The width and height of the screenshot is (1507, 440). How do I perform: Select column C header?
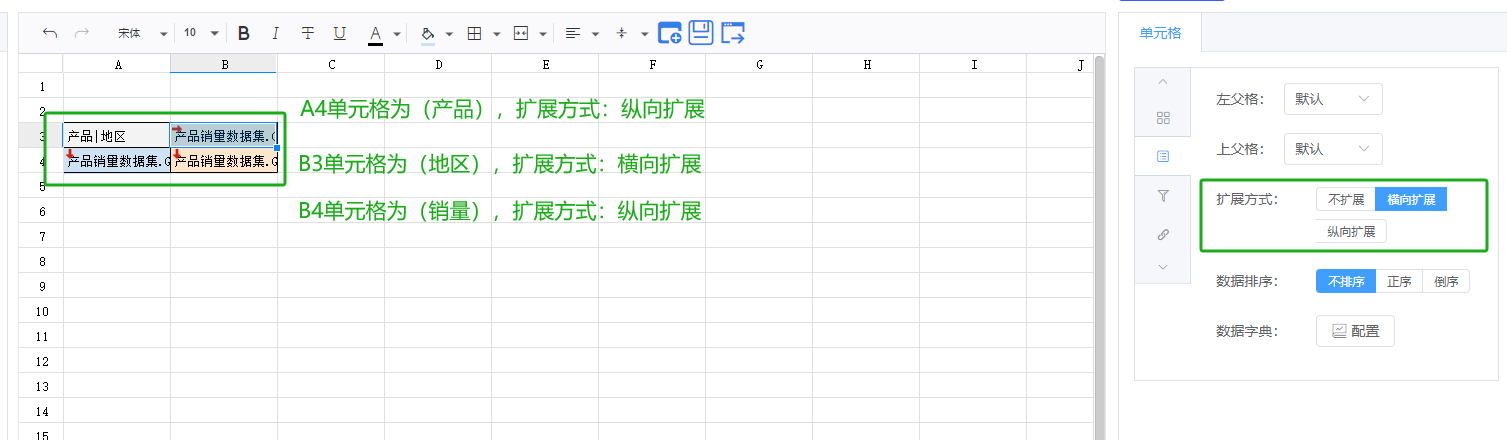[x=331, y=64]
